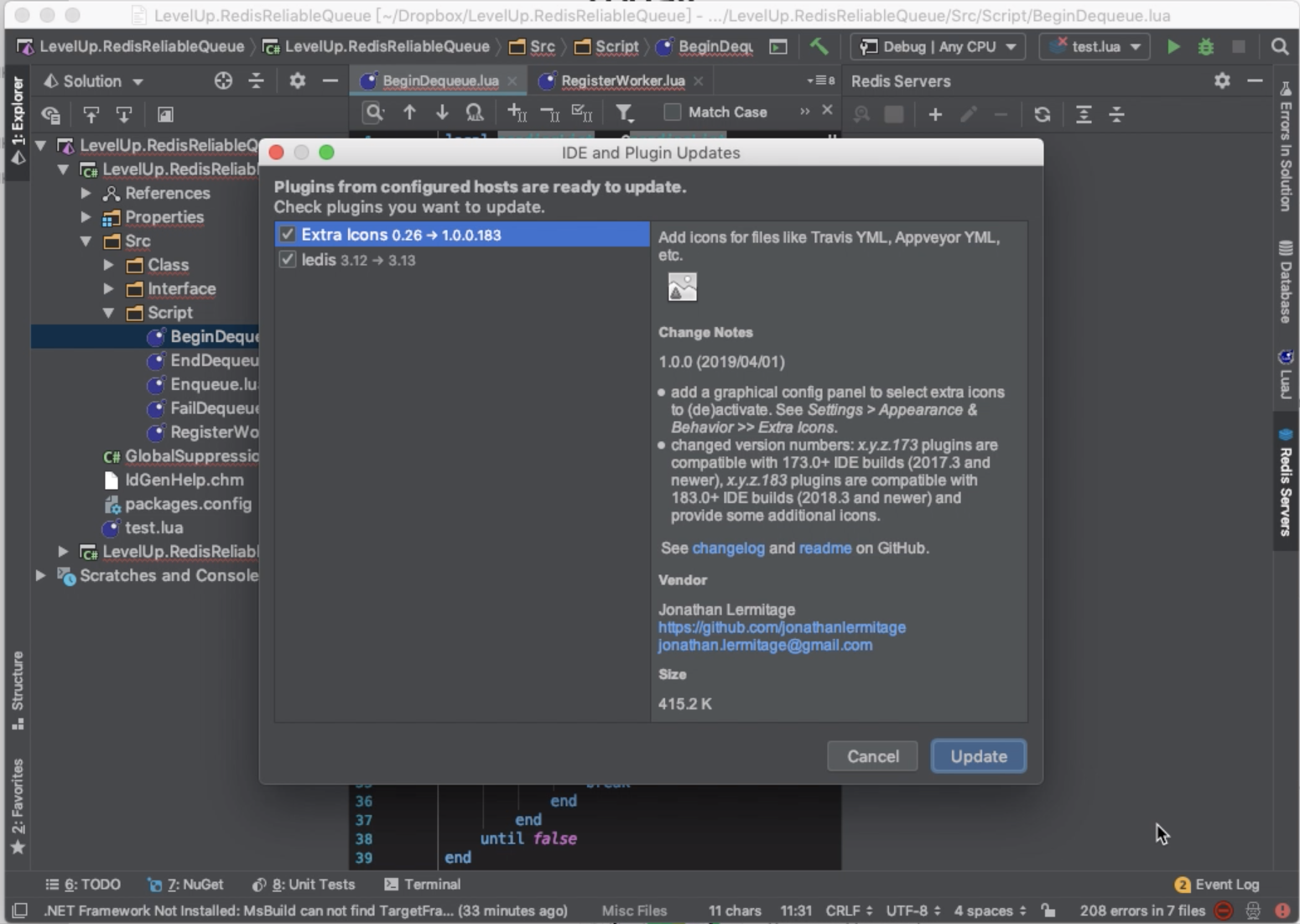Start debugging with the bug icon
The image size is (1300, 924).
tap(1206, 47)
